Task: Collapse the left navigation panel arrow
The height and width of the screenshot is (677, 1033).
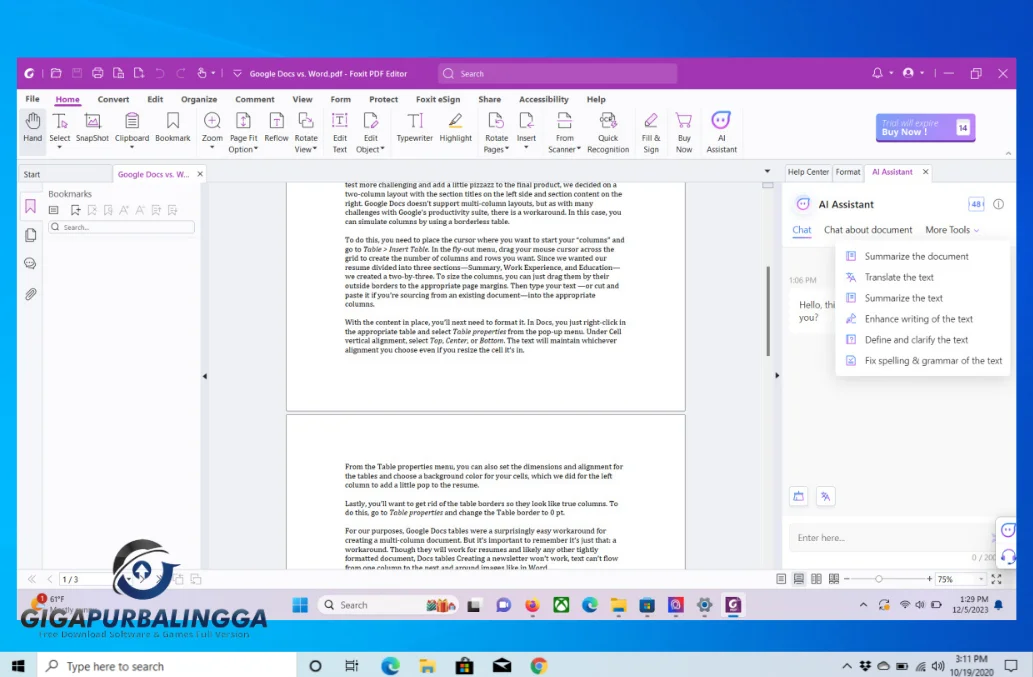Action: tap(205, 376)
